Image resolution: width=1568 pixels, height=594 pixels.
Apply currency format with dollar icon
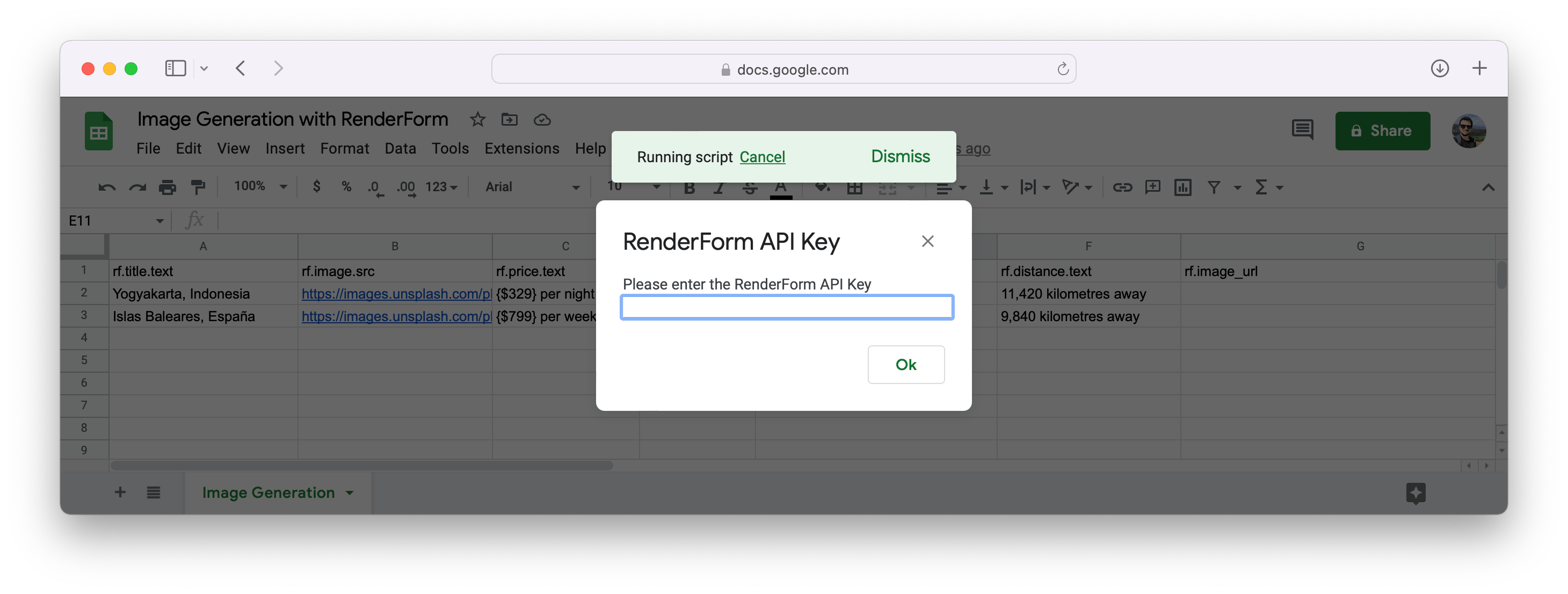point(316,187)
